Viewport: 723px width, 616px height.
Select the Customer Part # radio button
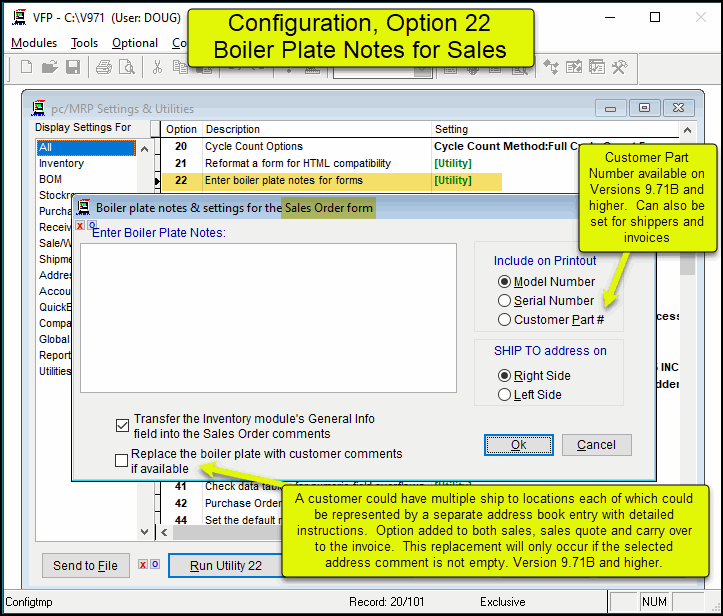click(504, 320)
